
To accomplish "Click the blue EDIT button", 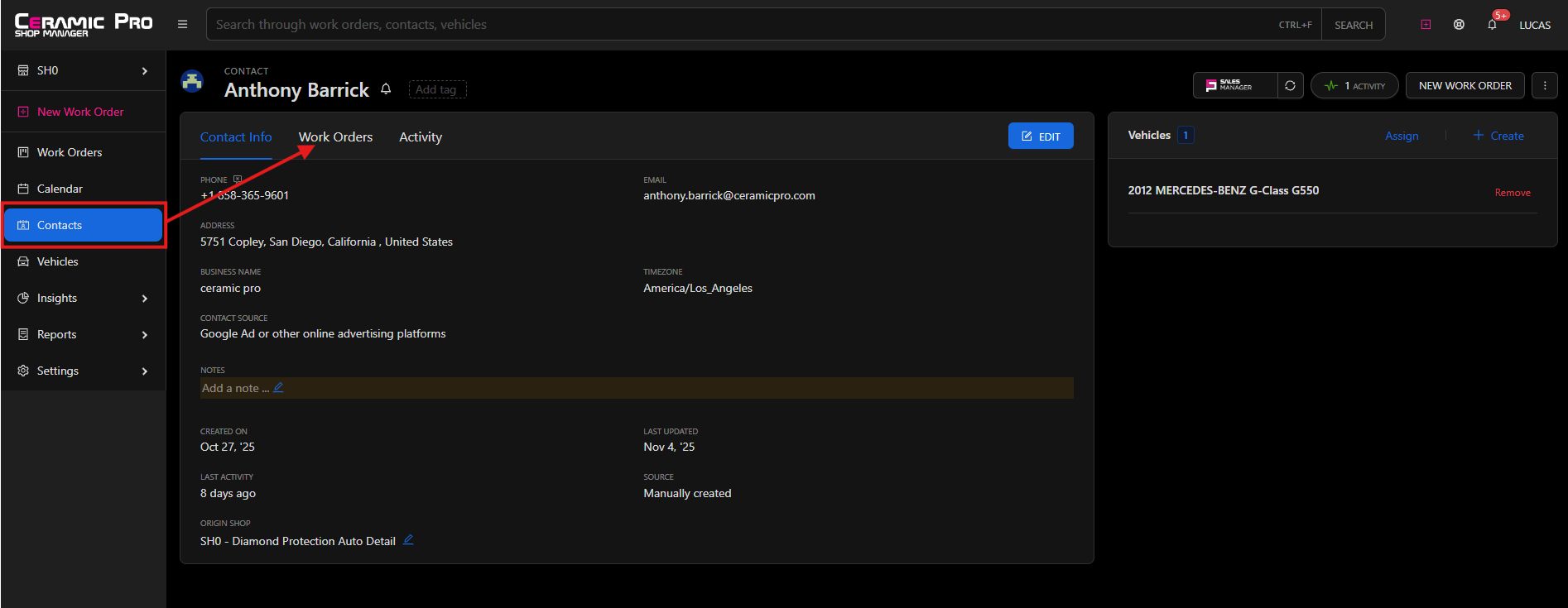I will (1041, 136).
